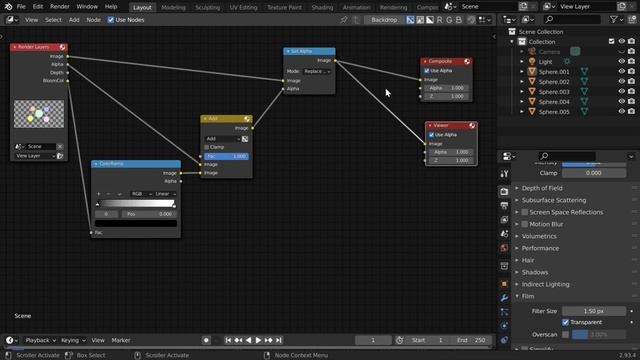The height and width of the screenshot is (360, 640).
Task: Toggle the Overscan checkbox
Action: coord(565,334)
